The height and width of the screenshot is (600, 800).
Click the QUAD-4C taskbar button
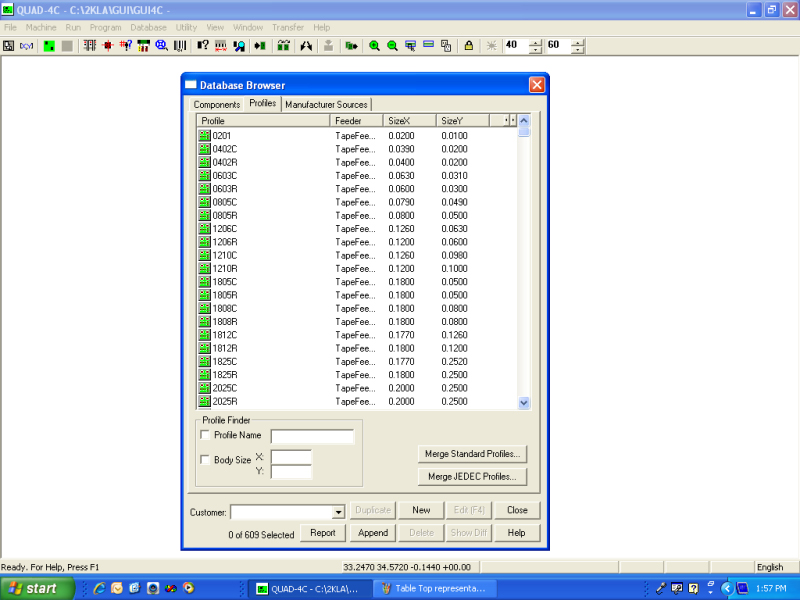tap(309, 589)
